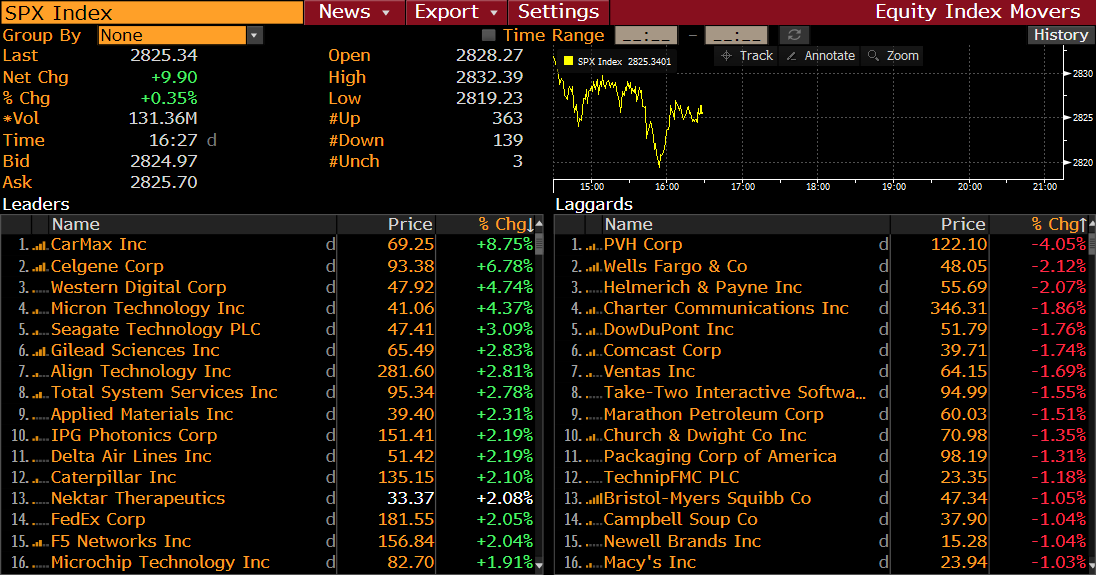The height and width of the screenshot is (575, 1096).
Task: Click the bar chart icon beside Church & Dwight Co Inc
Action: 593,435
